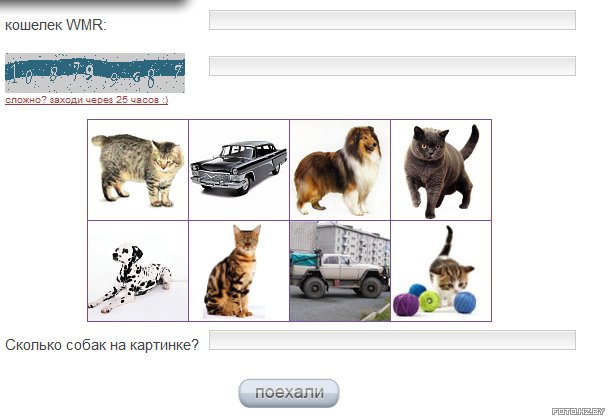Click the 'Сколько собак на картинке?' label

(102, 345)
